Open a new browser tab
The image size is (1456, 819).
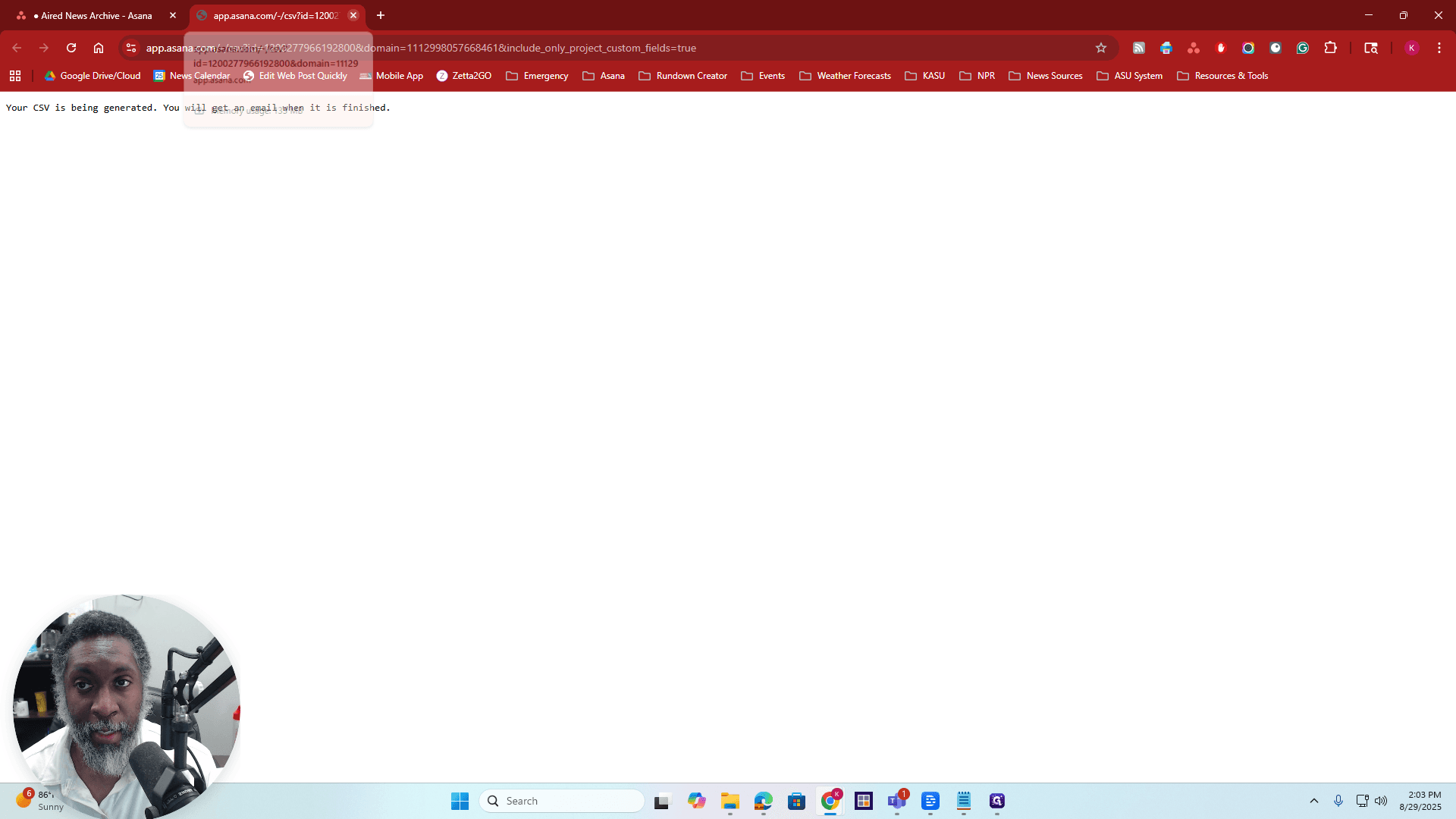pos(381,15)
